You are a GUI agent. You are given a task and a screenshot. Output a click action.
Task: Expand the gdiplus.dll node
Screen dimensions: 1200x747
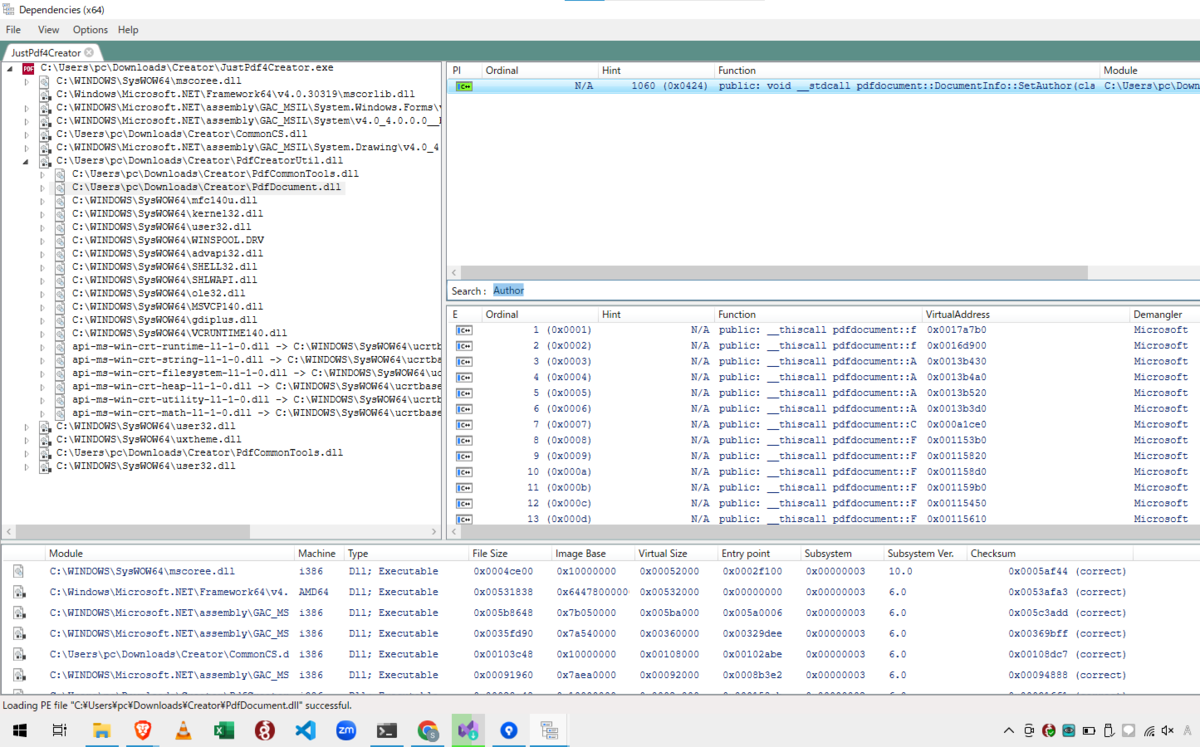[x=44, y=320]
